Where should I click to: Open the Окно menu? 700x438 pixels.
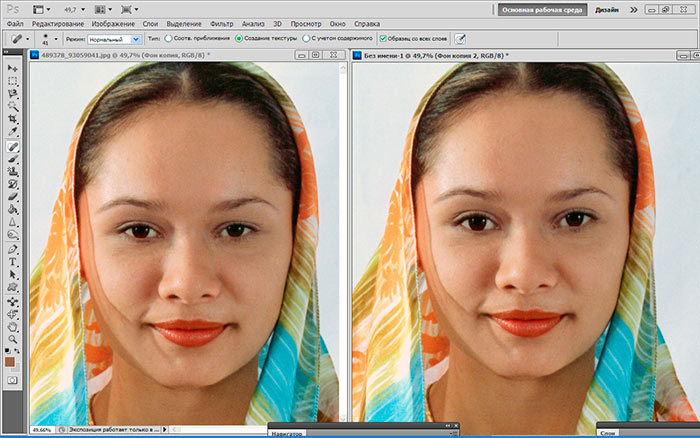point(338,24)
